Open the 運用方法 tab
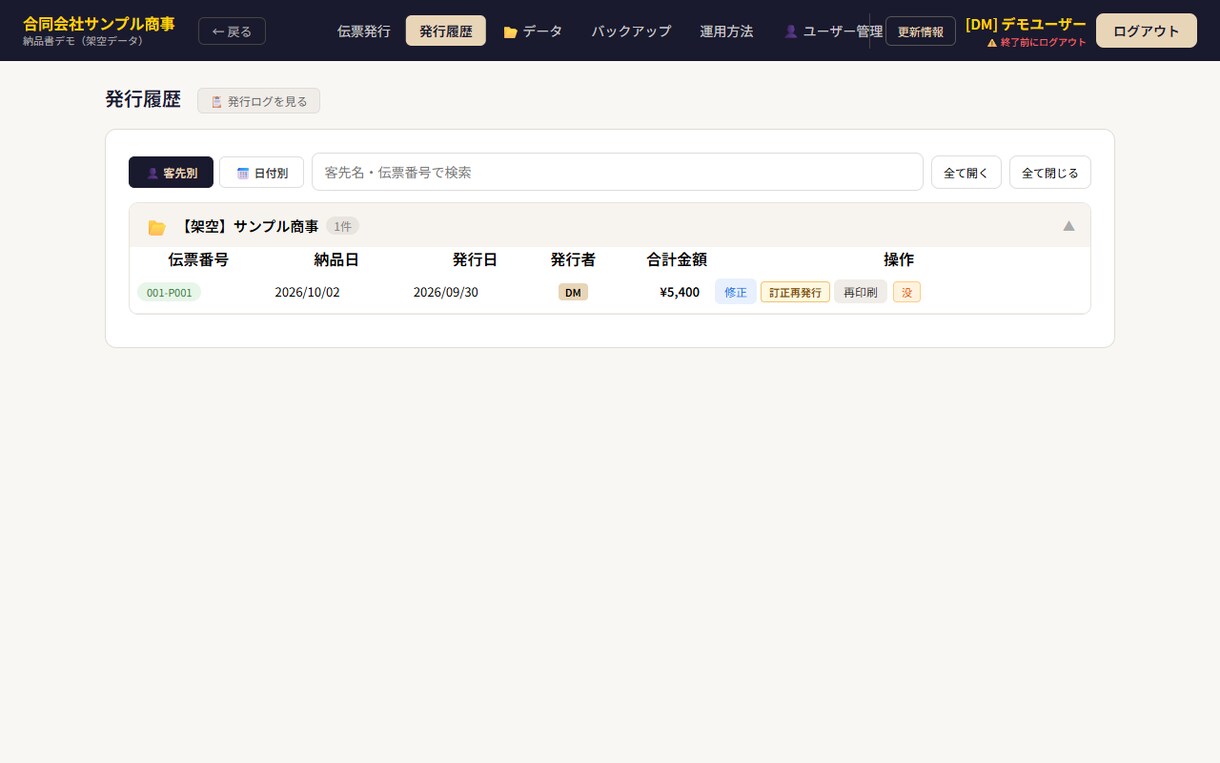 point(727,31)
